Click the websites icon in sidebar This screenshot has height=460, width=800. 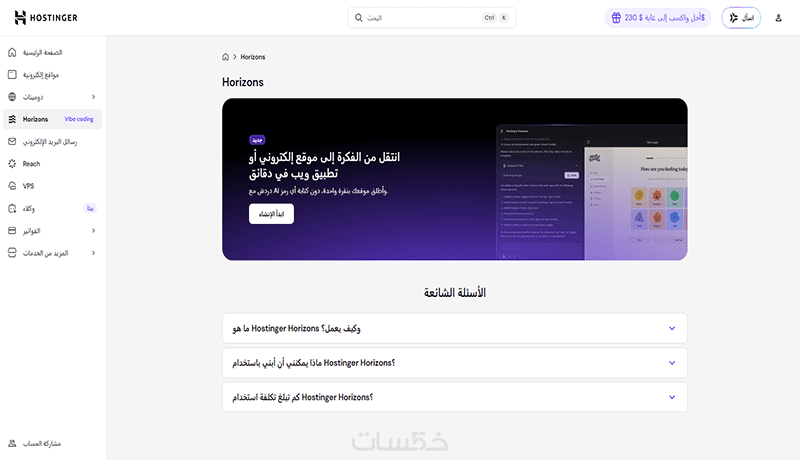click(12, 75)
